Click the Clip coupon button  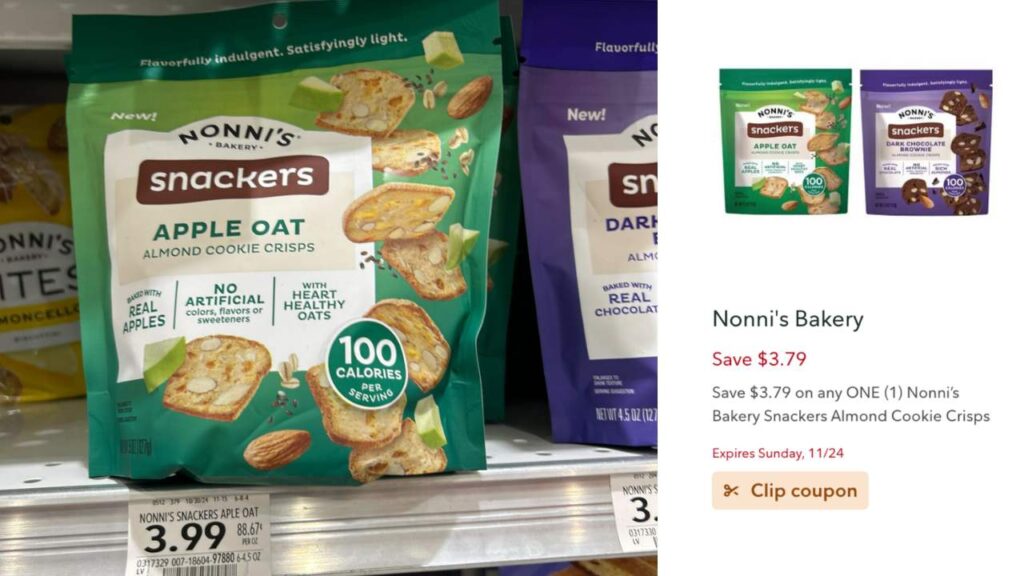point(790,490)
